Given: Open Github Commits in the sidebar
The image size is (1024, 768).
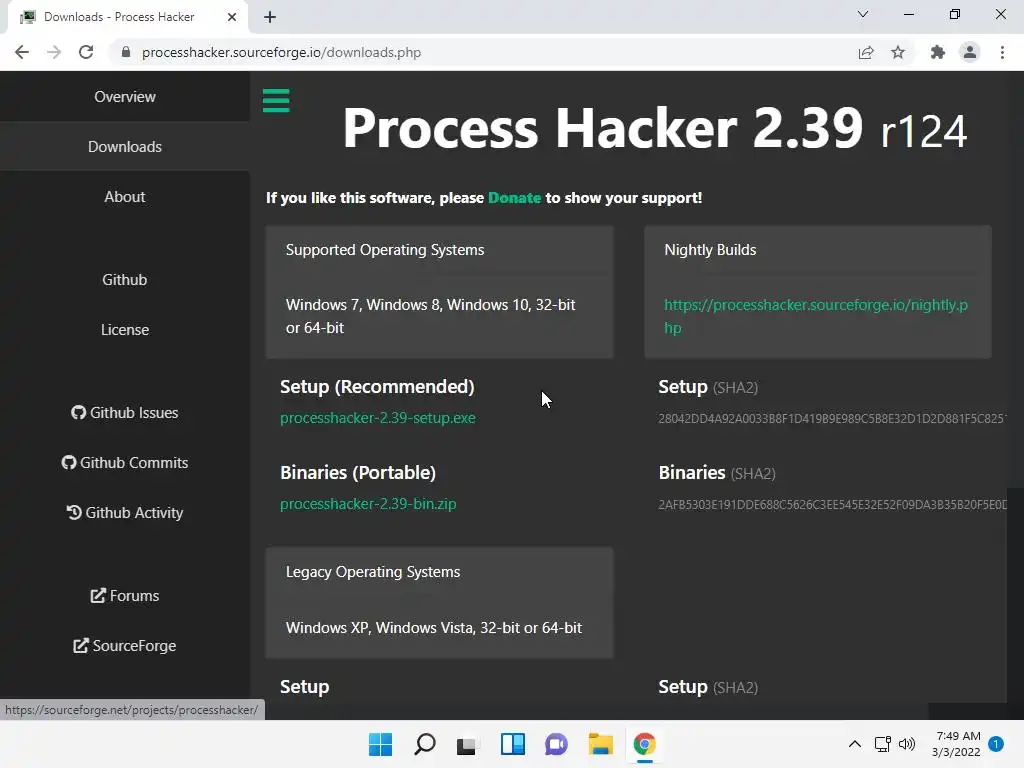Looking at the screenshot, I should click(125, 462).
